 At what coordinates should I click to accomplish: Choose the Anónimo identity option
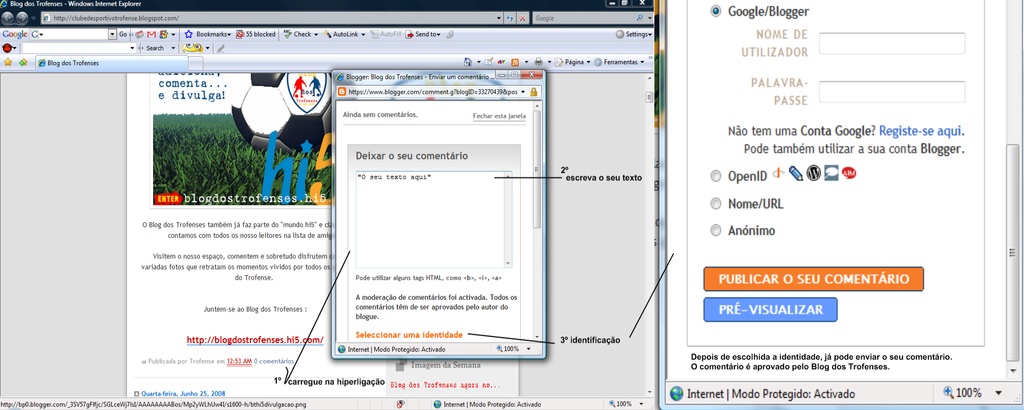(x=715, y=231)
